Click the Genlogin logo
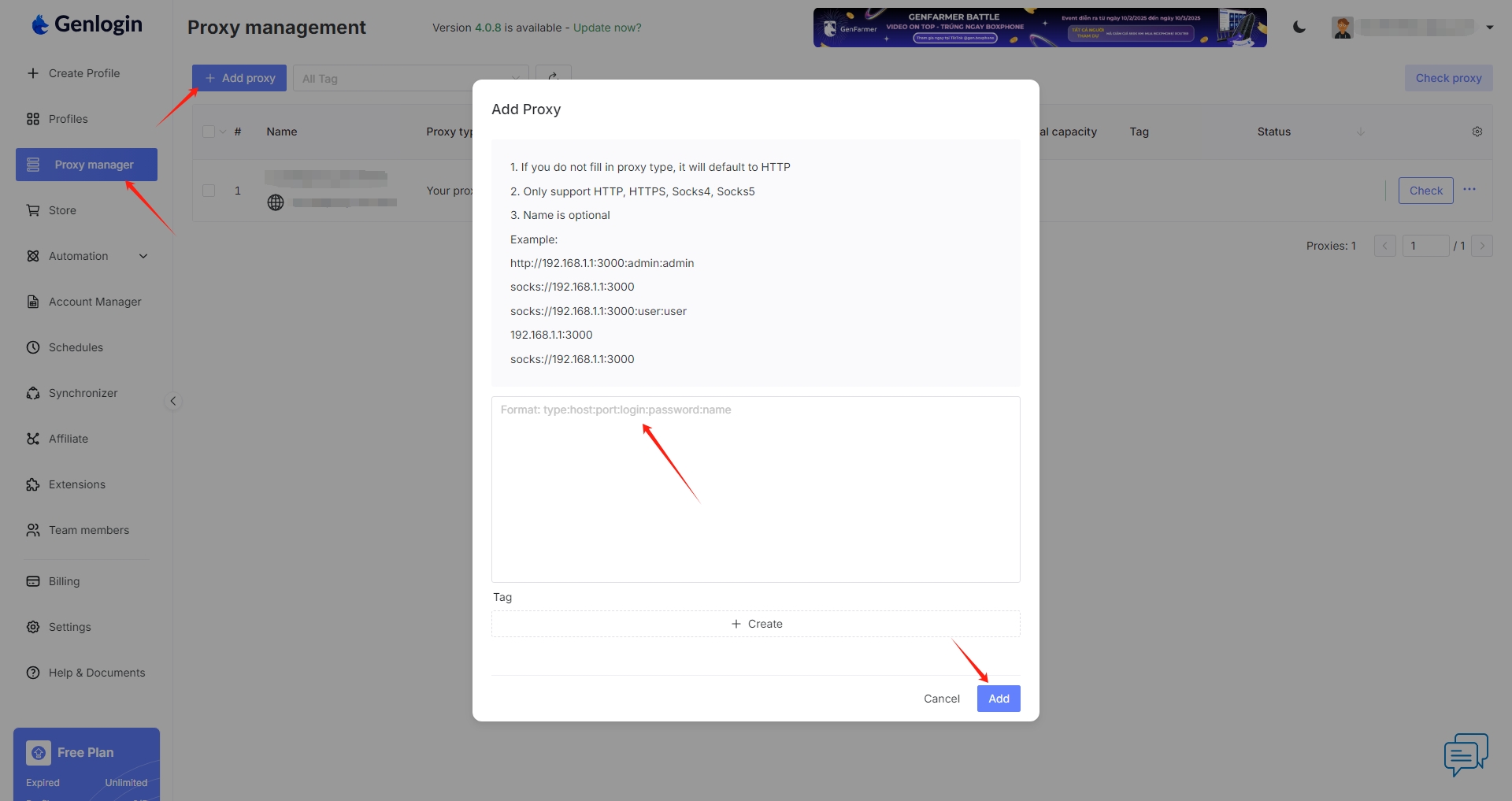Viewport: 1512px width, 801px height. [x=87, y=25]
